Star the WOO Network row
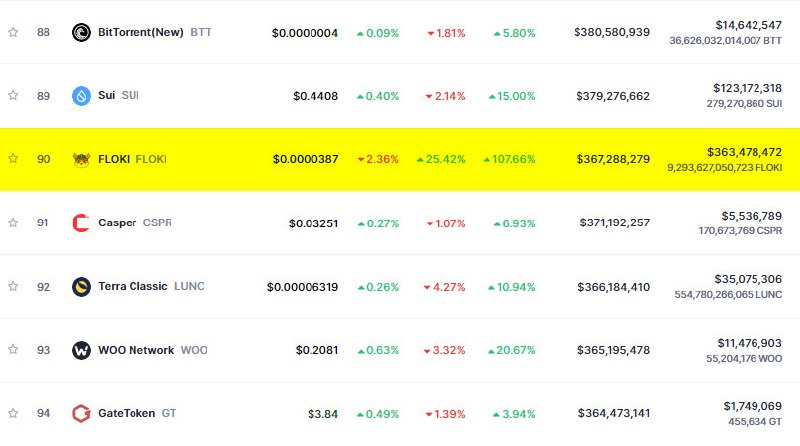Viewport: 800px width, 446px height. (13, 350)
